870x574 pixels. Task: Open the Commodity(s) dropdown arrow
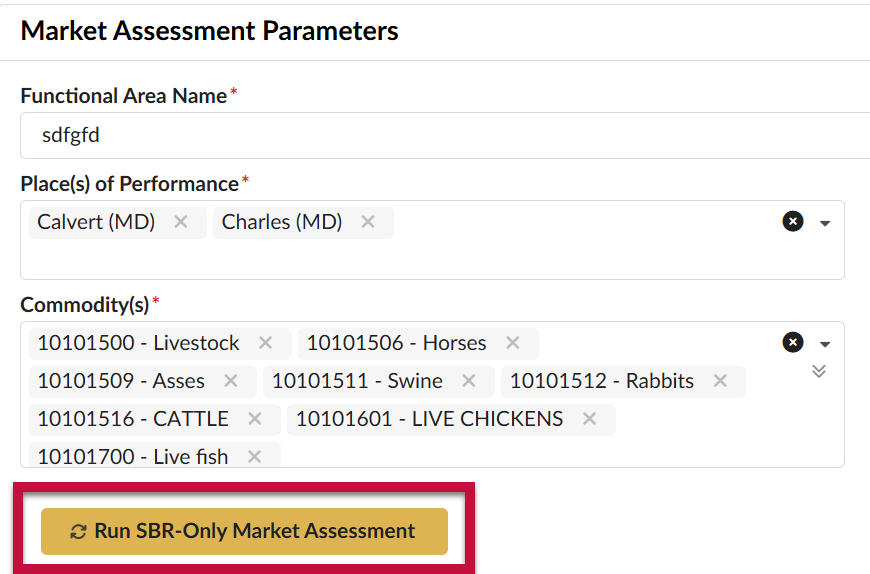pyautogui.click(x=825, y=344)
